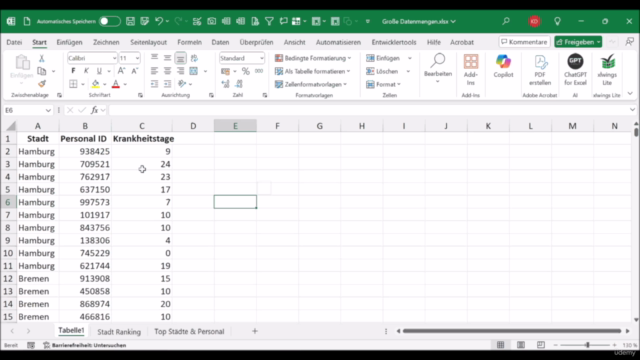Open xlwings Lite add-in
This screenshot has height=360, width=640.
[607, 70]
